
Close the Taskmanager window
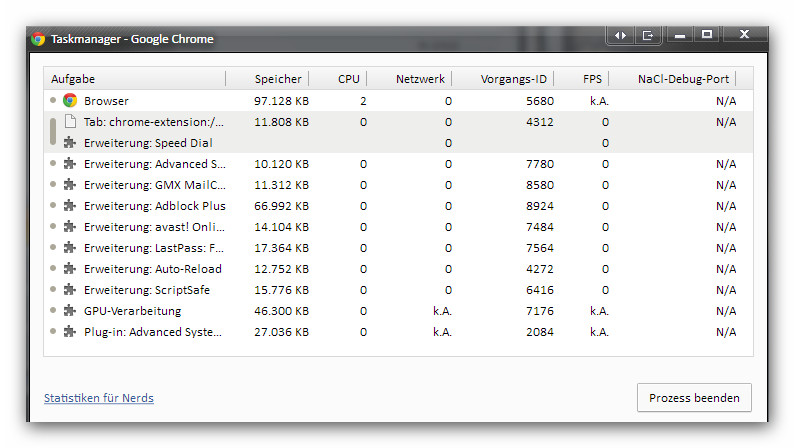point(744,34)
